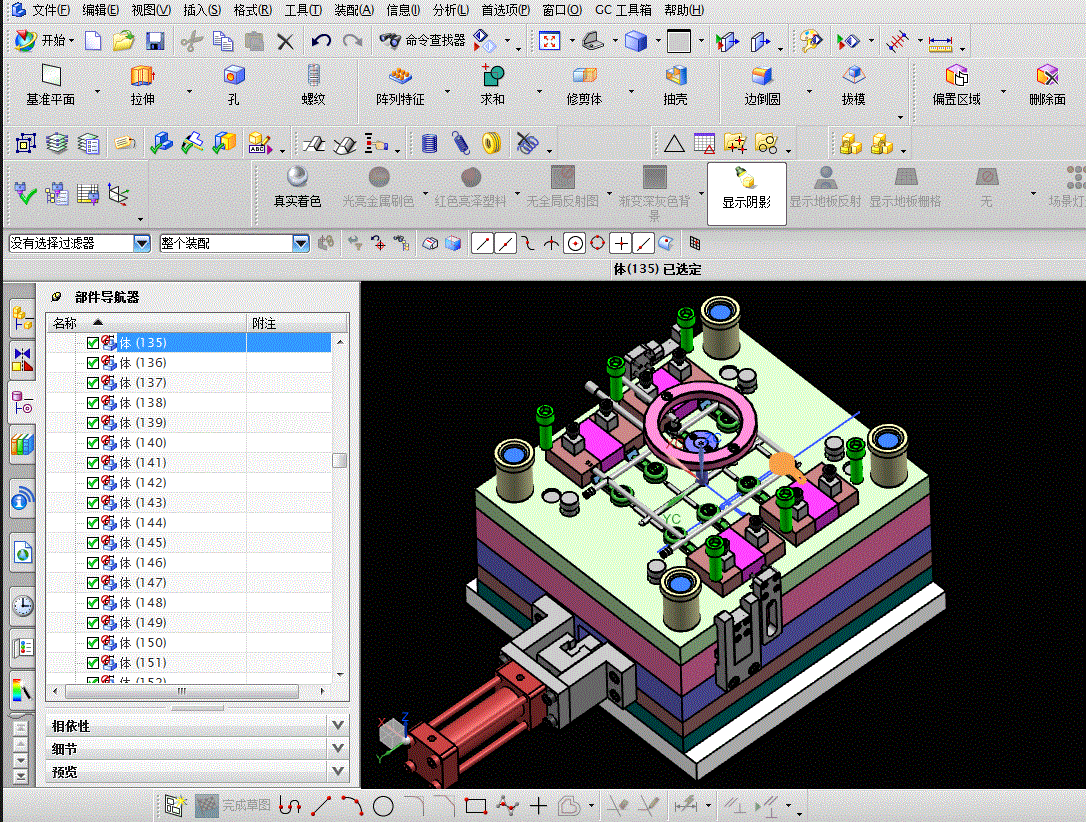Toggle checkbox for 体 (140)

tap(93, 443)
